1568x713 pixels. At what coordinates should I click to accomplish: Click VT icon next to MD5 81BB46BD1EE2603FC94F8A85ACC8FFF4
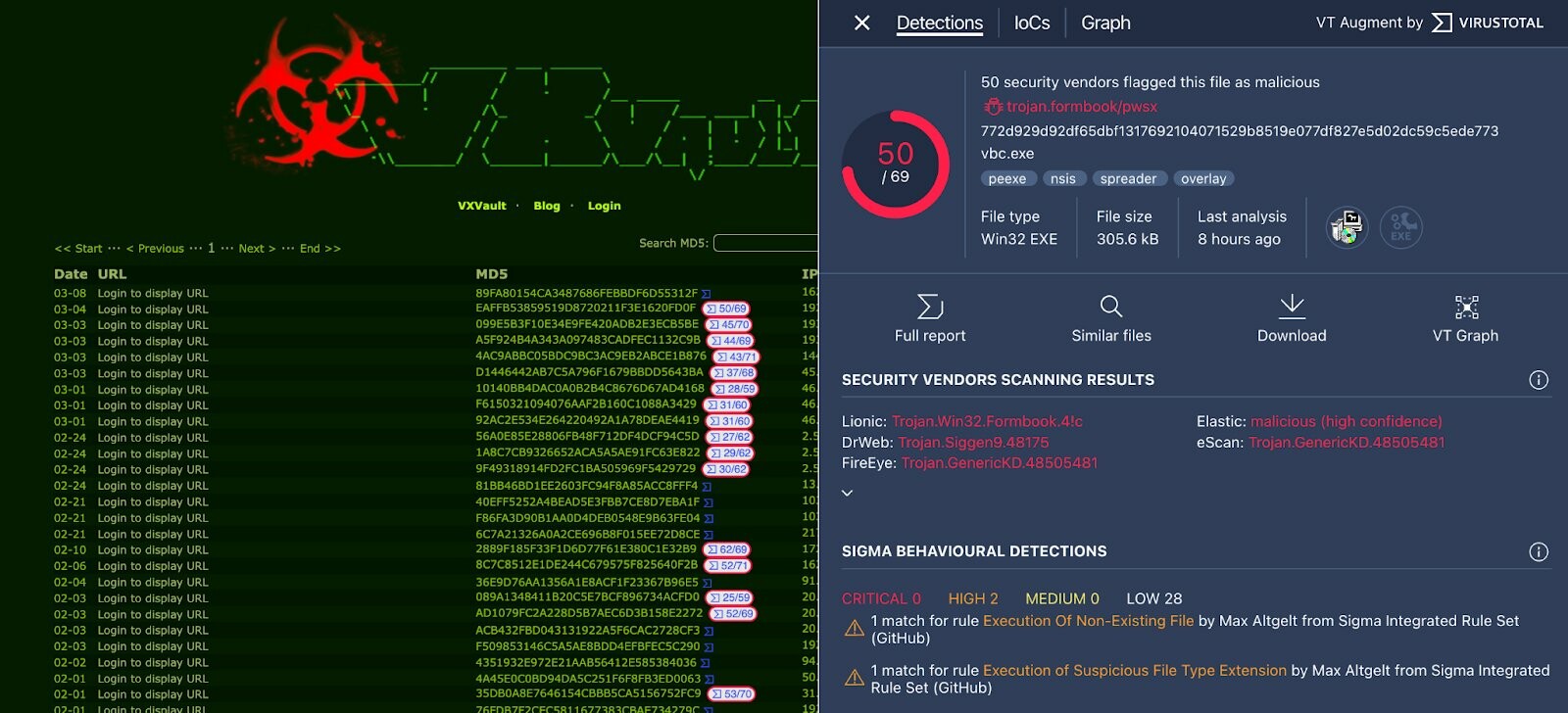706,487
